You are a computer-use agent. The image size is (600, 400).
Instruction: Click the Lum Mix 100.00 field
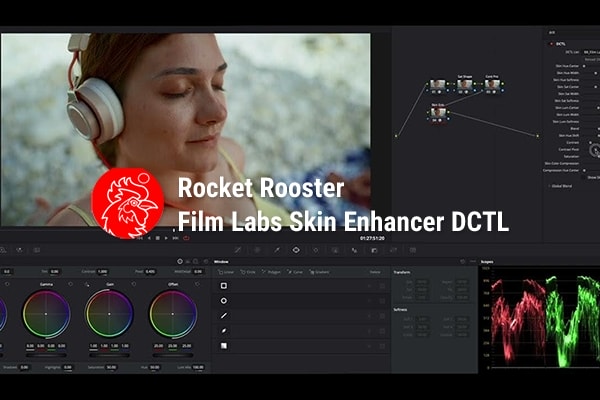click(x=198, y=367)
